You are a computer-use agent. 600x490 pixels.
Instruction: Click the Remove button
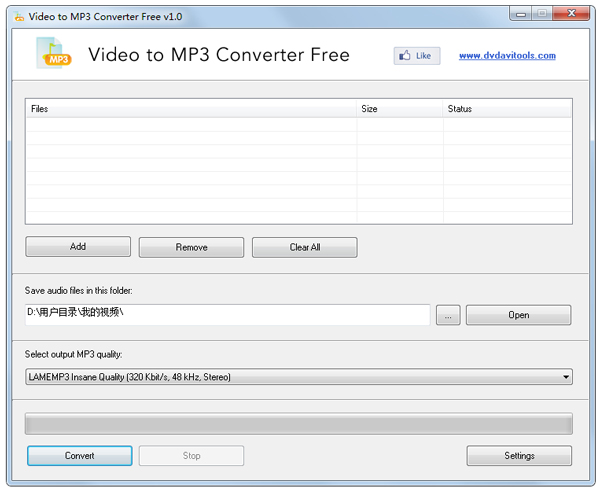pos(191,247)
